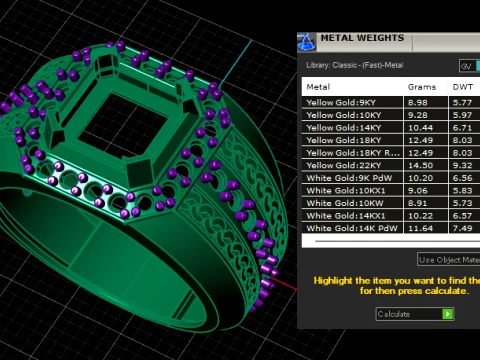Click the DWT column header
Screen dimensions: 480x360
pos(463,87)
